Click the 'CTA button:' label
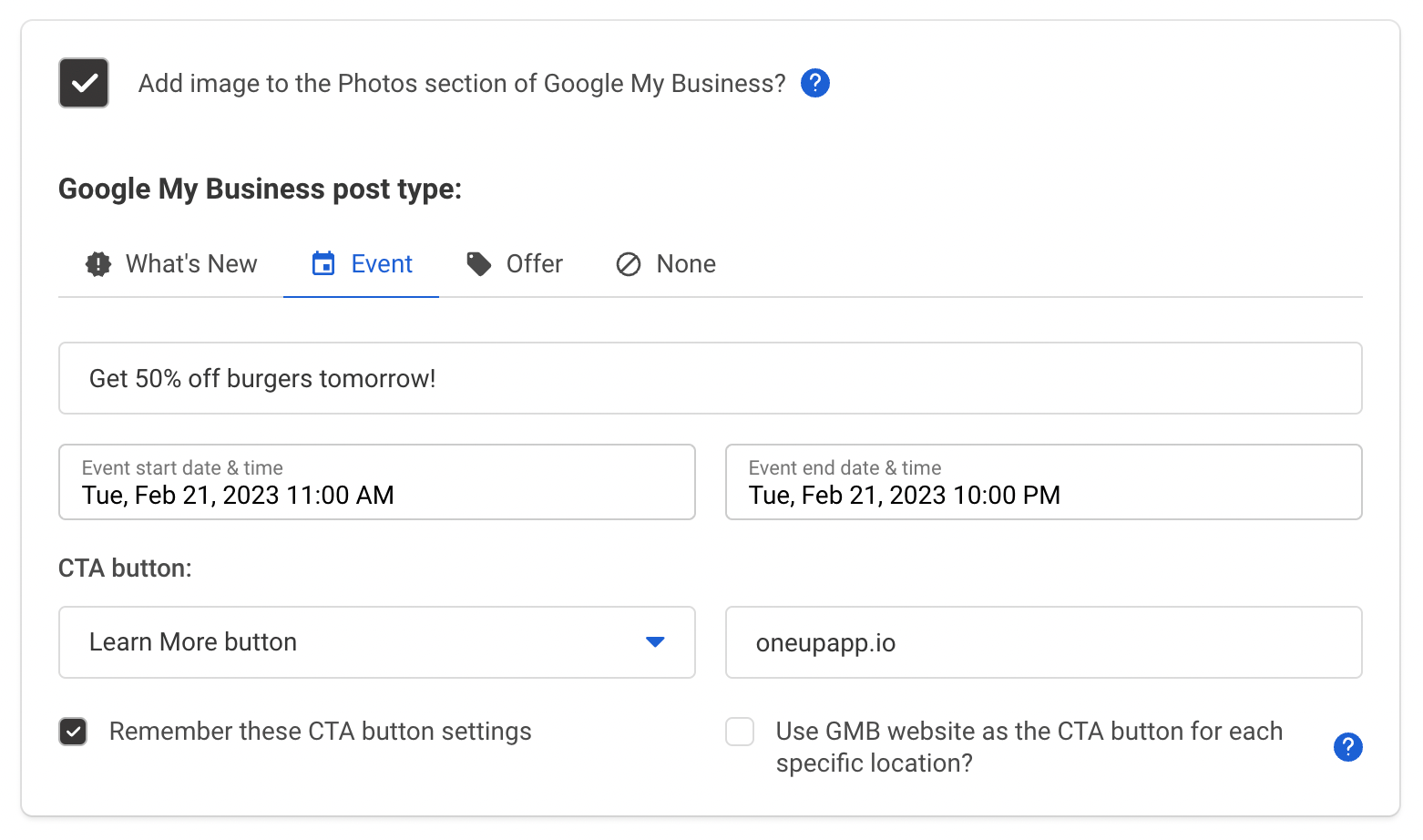 point(126,569)
